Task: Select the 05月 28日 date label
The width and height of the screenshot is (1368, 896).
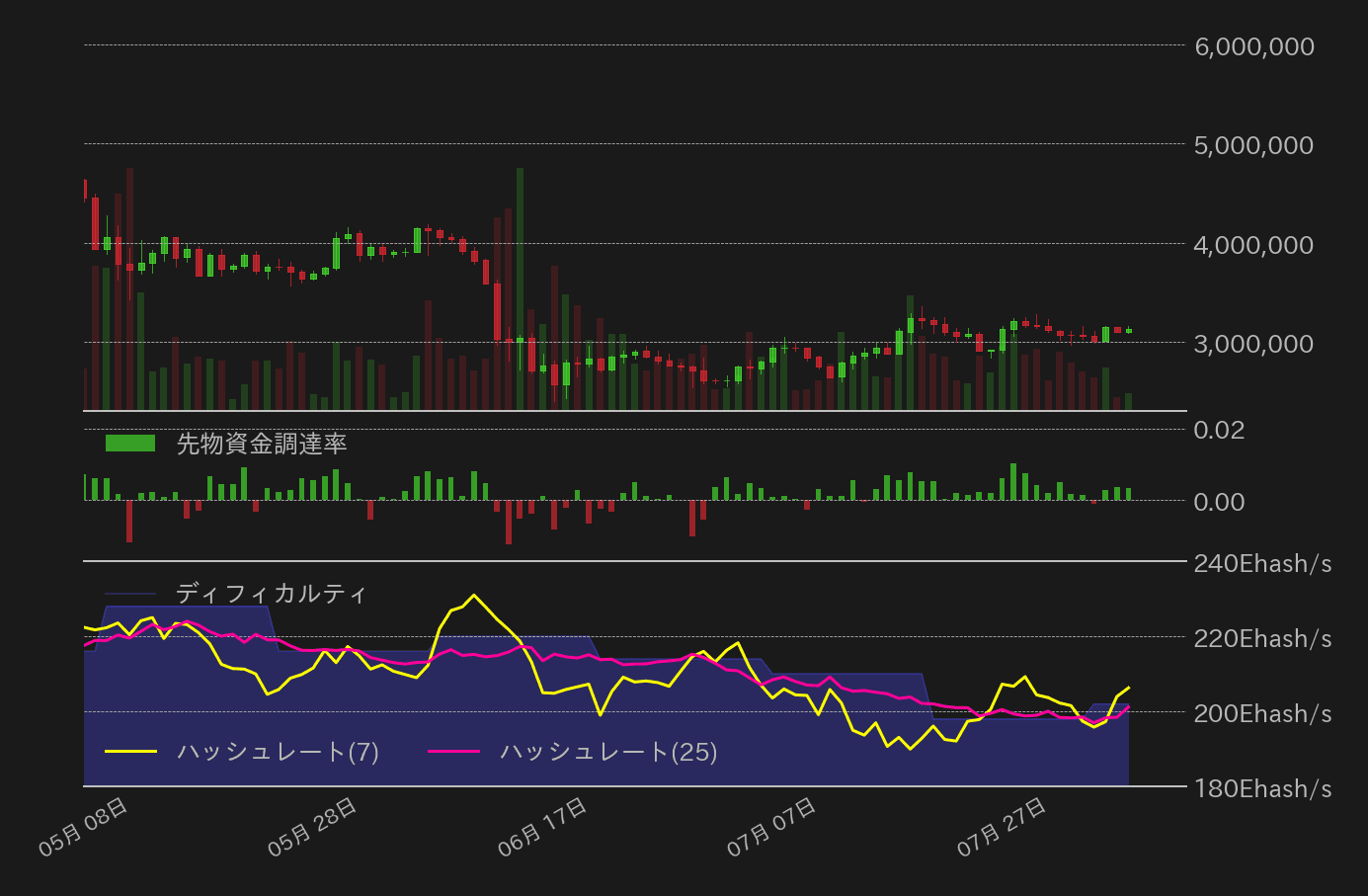Action: coord(313,827)
